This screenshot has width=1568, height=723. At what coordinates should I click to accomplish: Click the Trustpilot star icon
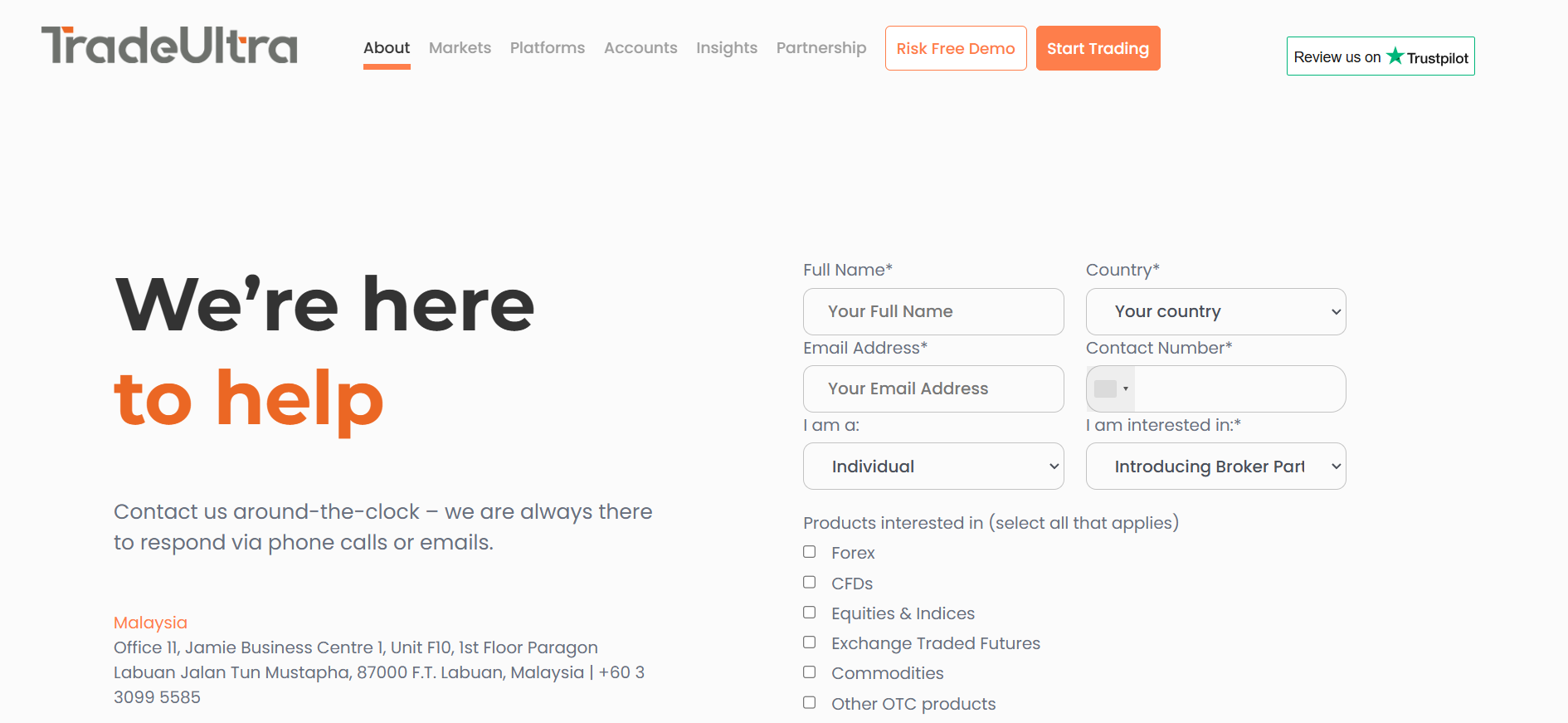(1395, 56)
